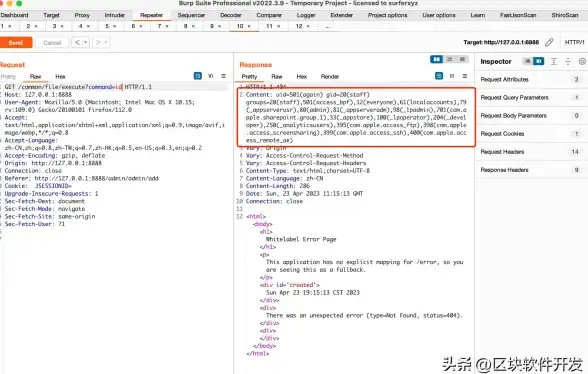Switch Response view to Raw
Screen dimensions: 588x374
[x=277, y=77]
